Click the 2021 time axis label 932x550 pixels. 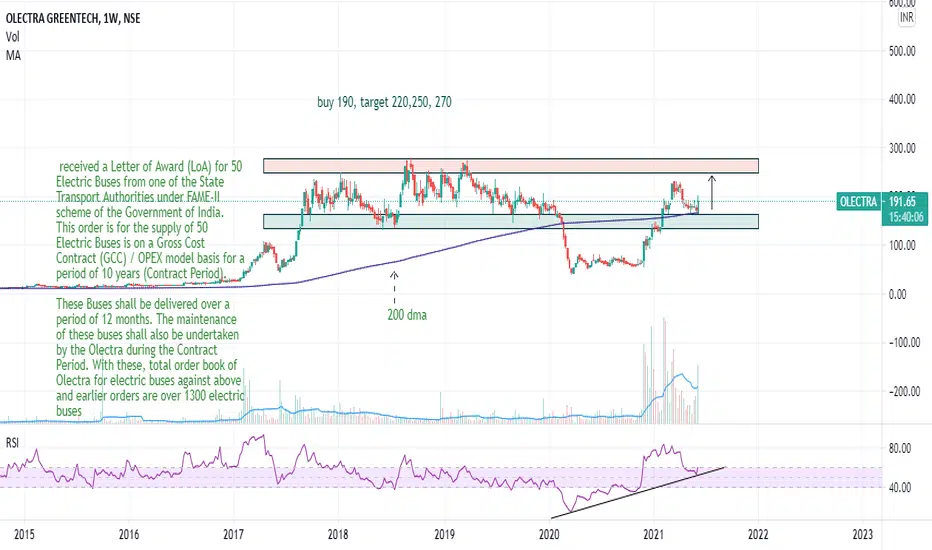click(x=654, y=534)
